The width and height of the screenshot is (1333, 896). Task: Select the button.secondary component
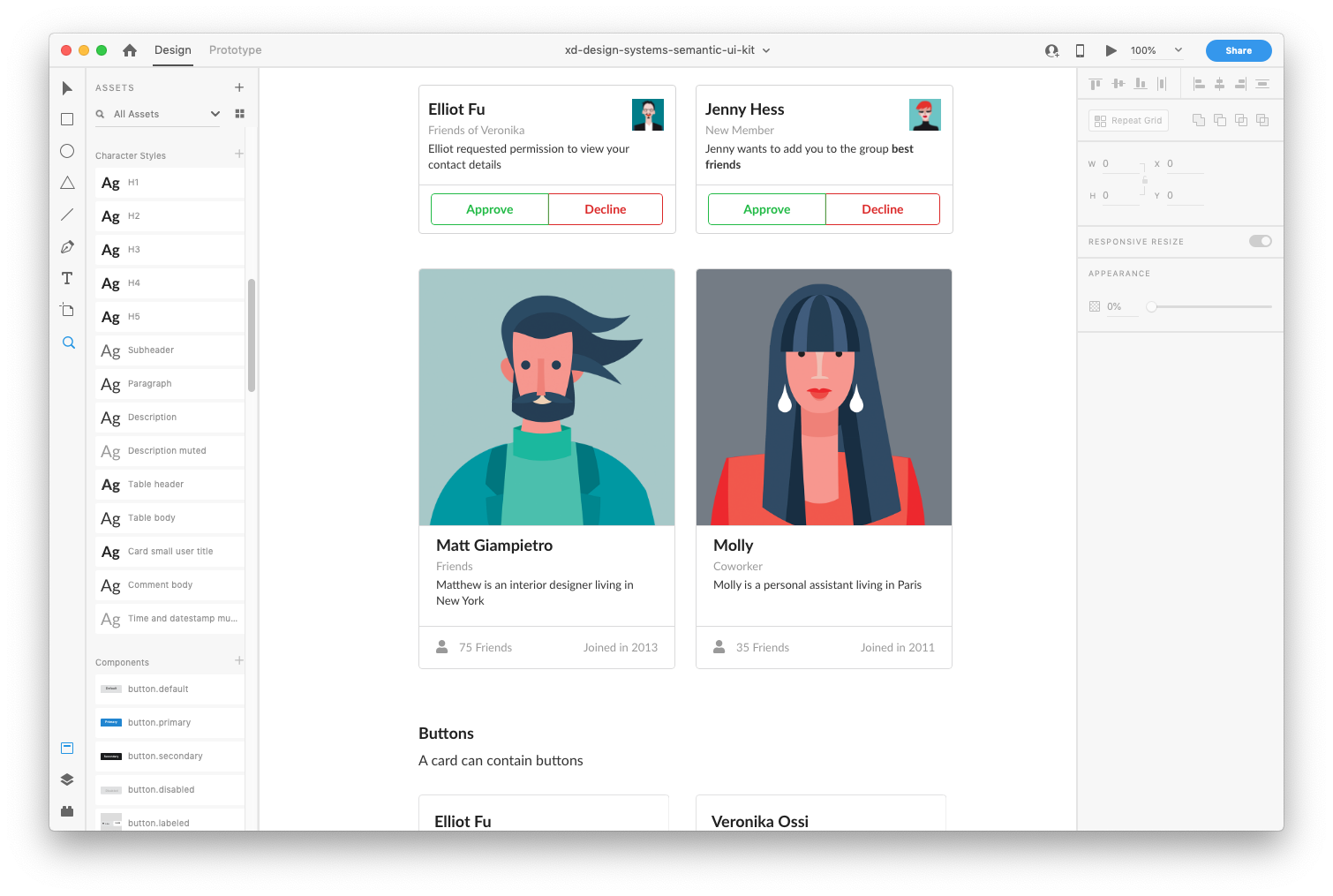click(x=169, y=757)
